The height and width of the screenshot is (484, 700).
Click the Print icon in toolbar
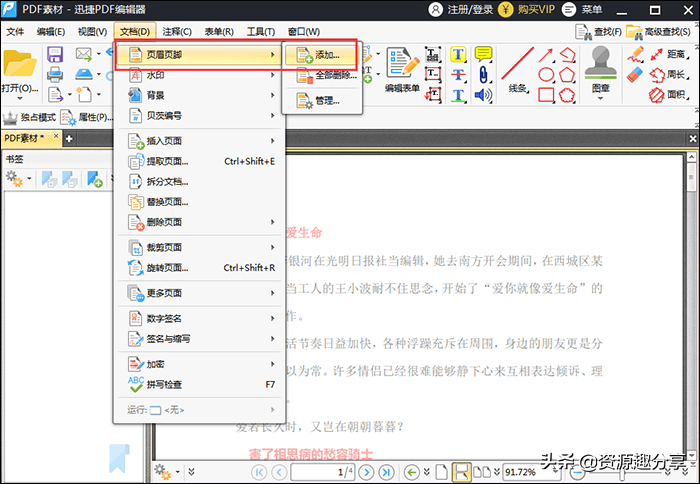point(55,75)
